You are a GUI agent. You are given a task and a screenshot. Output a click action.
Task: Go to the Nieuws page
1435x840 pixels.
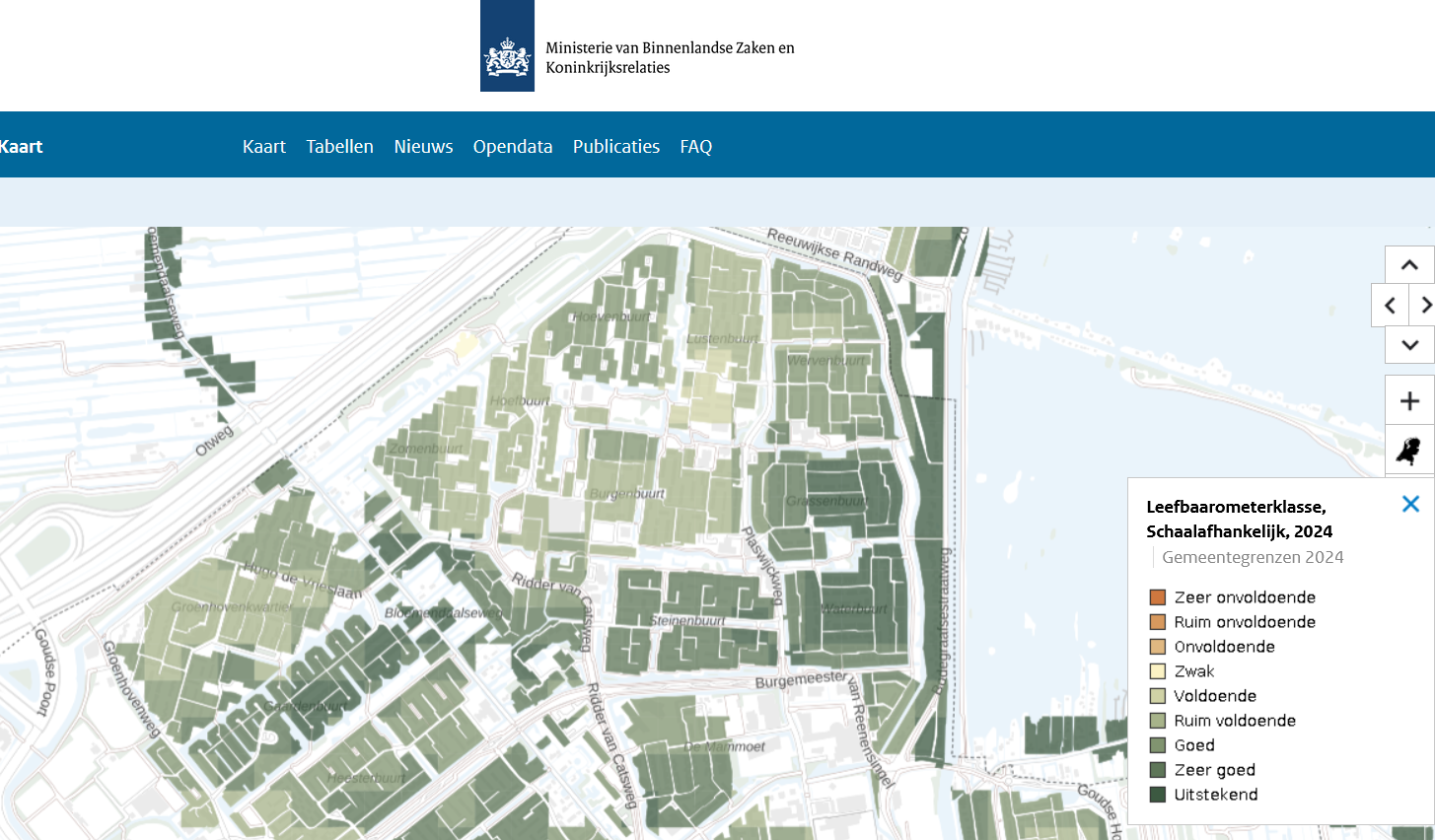pyautogui.click(x=423, y=146)
